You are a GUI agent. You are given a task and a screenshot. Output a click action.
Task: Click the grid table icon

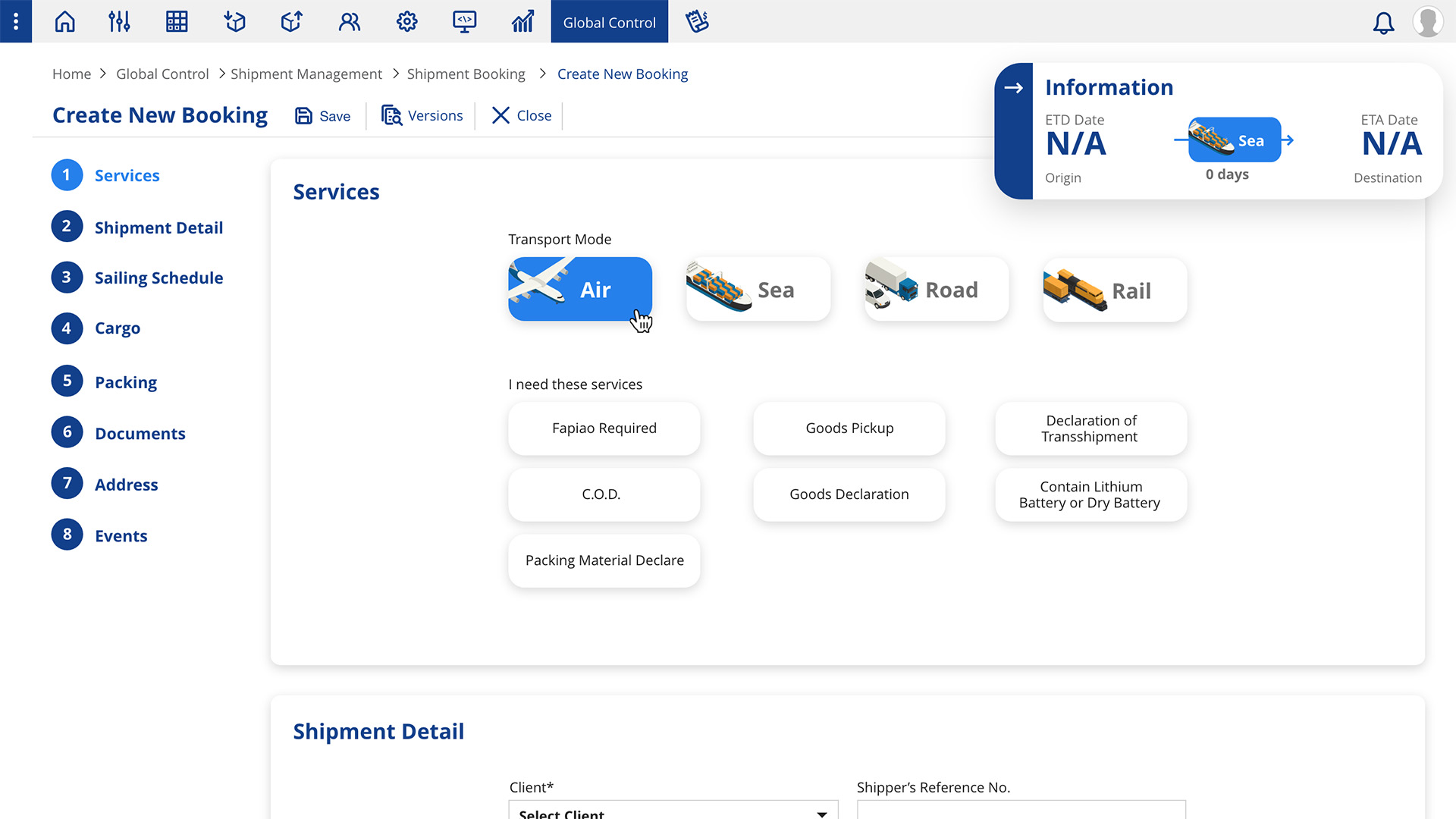[x=177, y=21]
